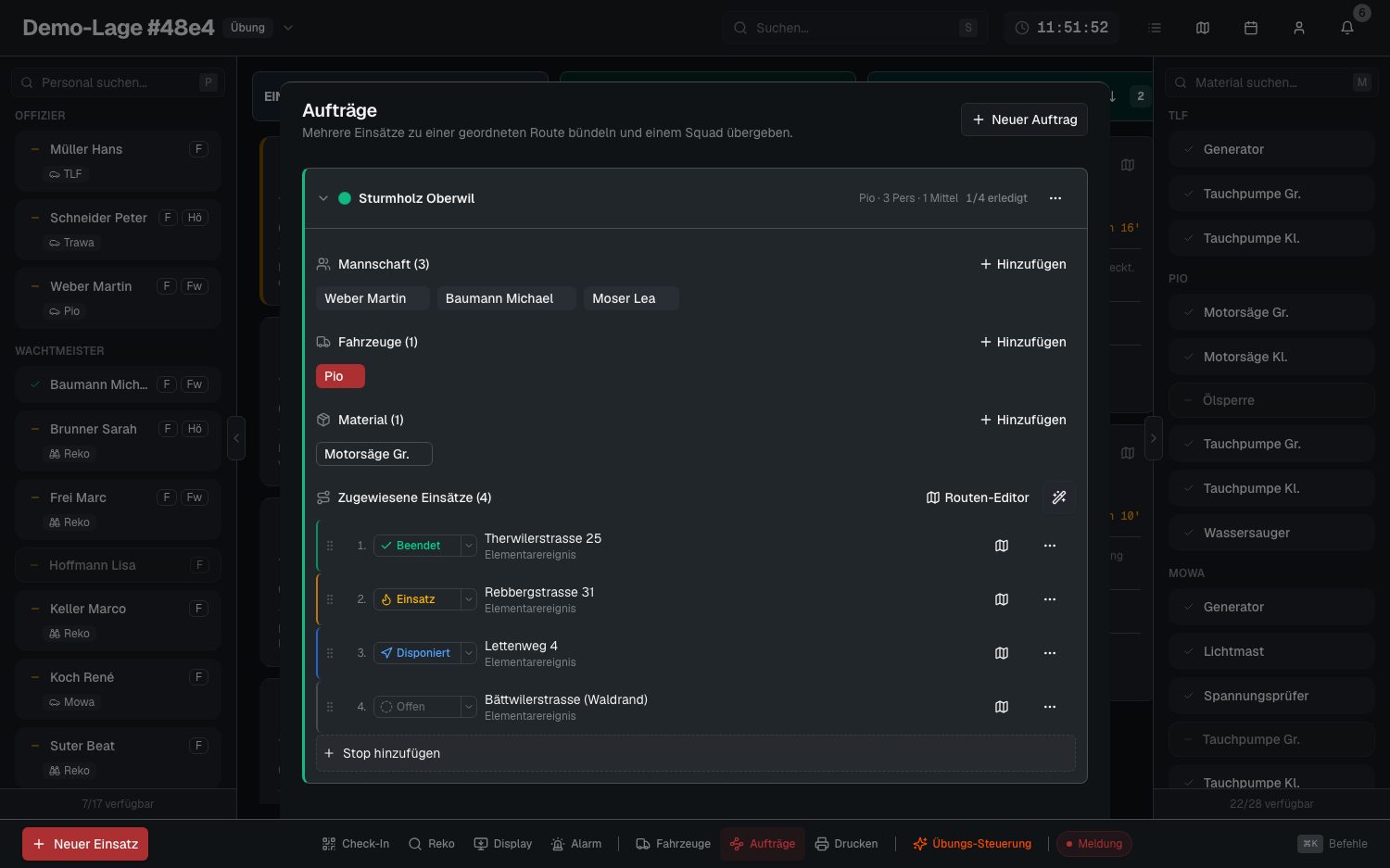Open status dropdown for Bättwilerstrasse stop
The image size is (1390, 868).
pos(469,707)
